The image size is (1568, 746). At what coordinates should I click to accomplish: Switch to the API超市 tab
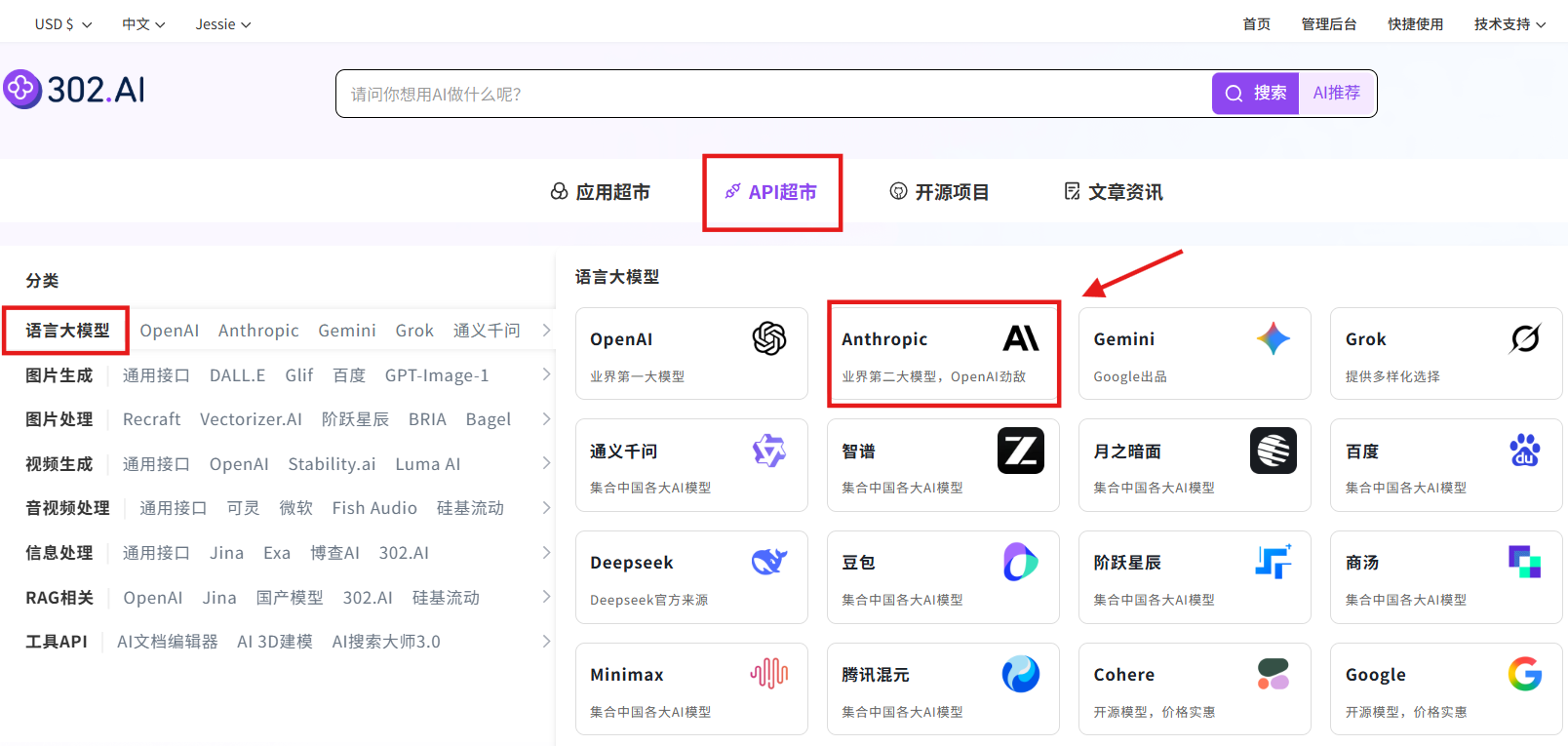click(771, 192)
